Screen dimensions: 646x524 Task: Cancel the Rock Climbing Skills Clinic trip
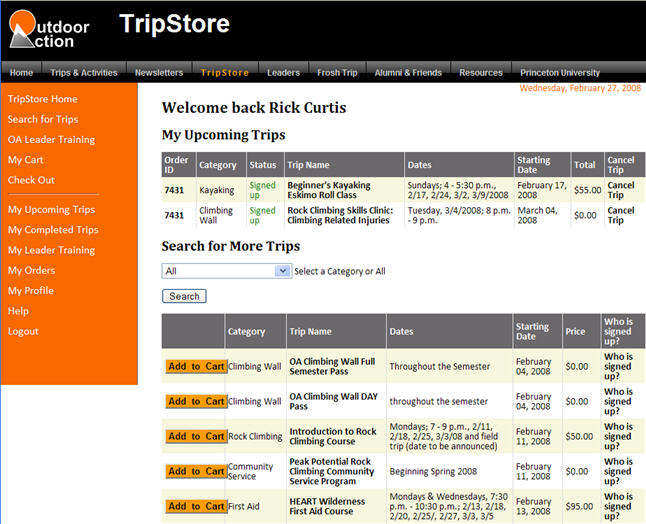[620, 216]
